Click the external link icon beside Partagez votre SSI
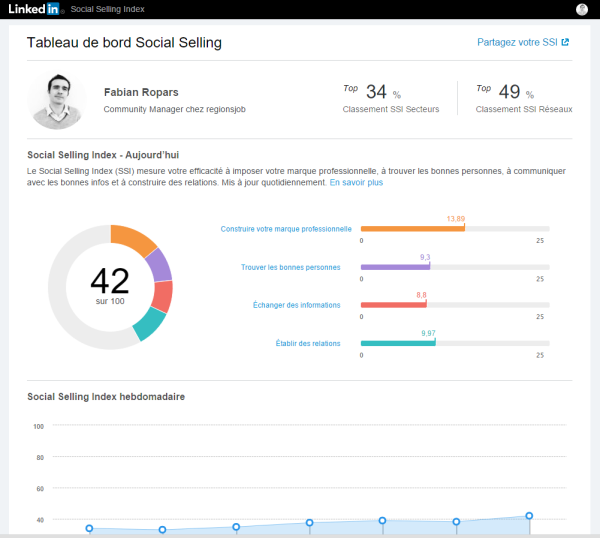This screenshot has width=600, height=538. tap(565, 43)
